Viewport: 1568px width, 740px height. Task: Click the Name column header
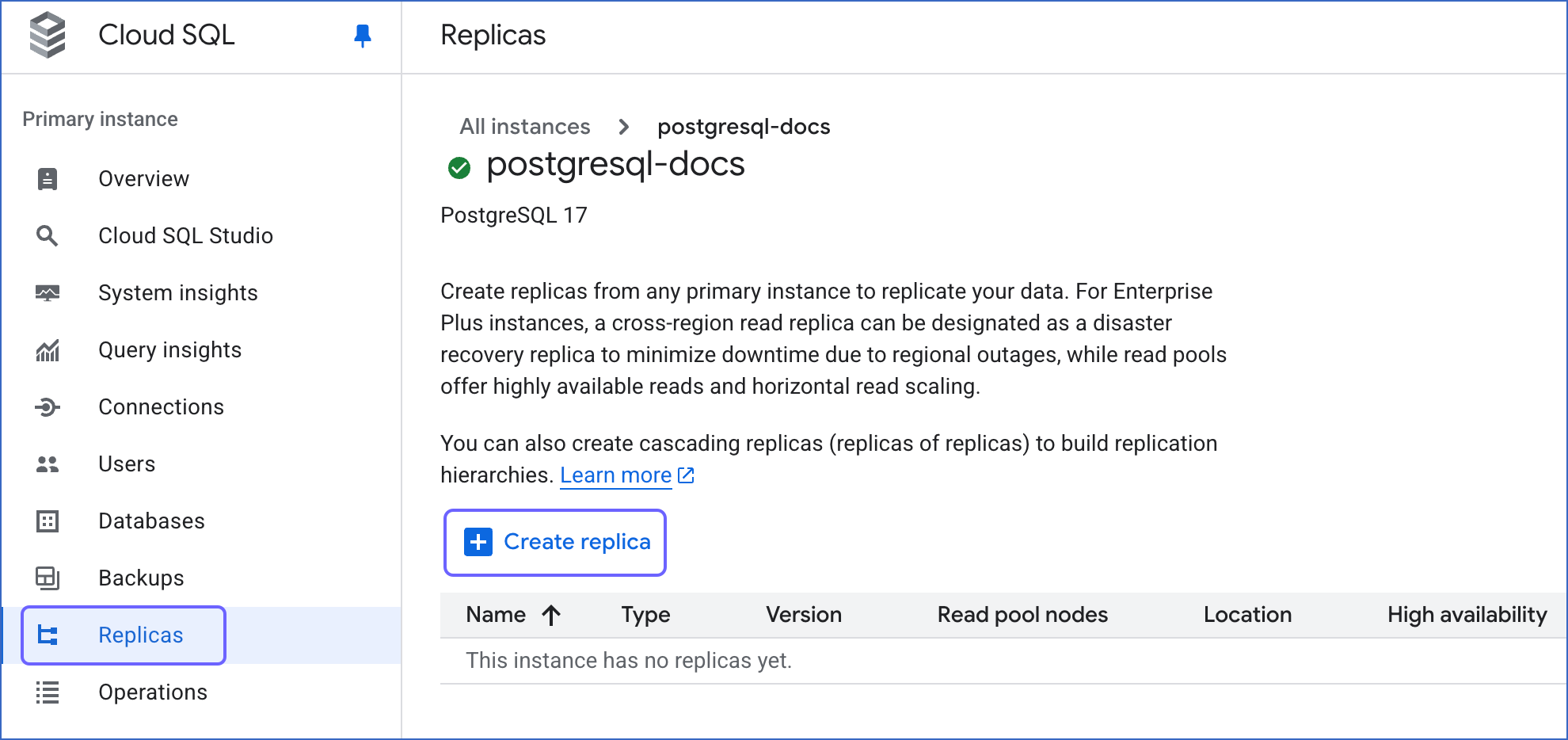496,615
